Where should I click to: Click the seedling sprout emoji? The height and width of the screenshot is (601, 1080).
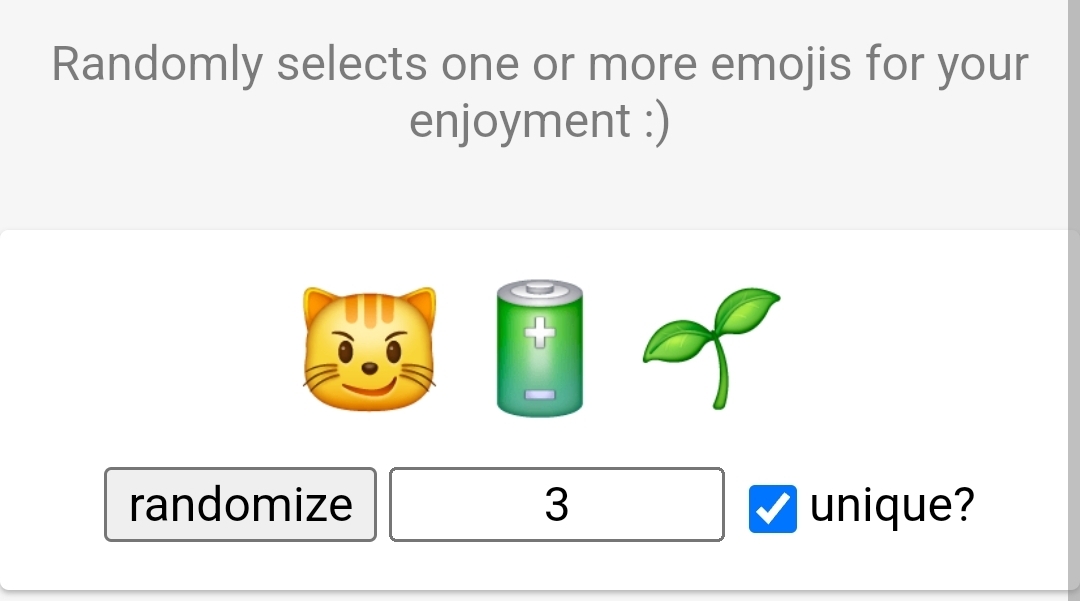pyautogui.click(x=711, y=346)
